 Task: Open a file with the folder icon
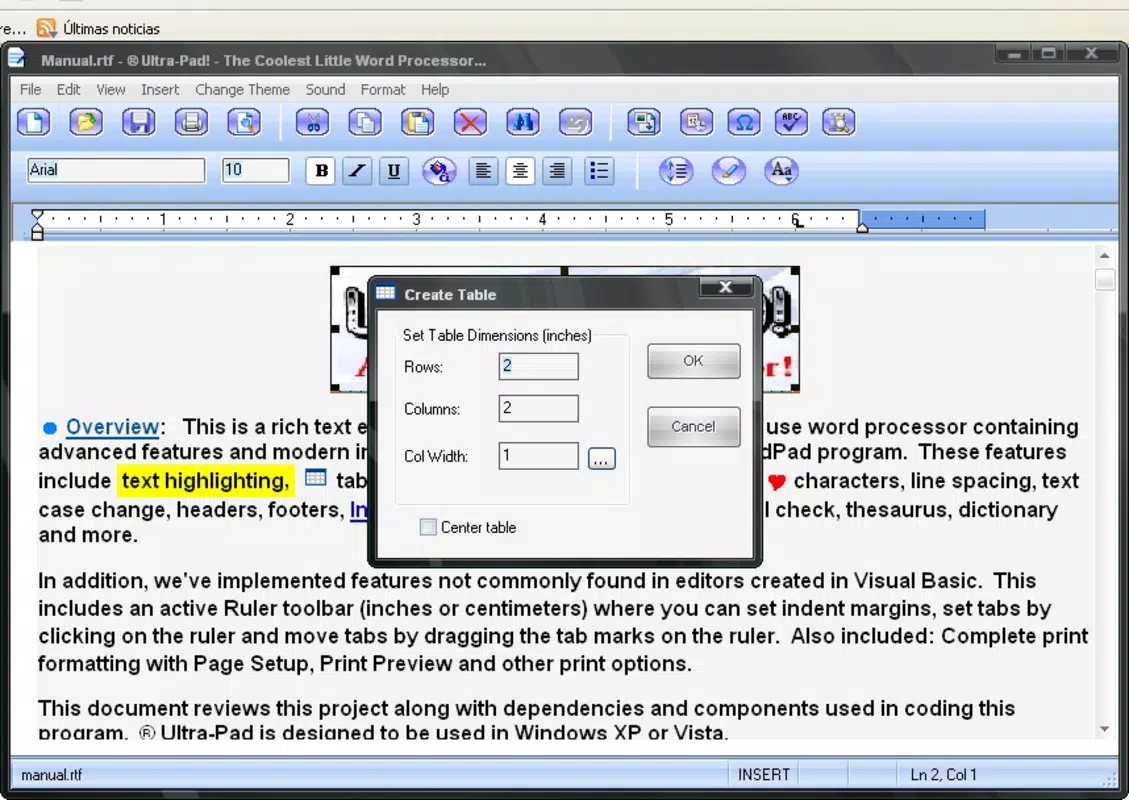coord(86,122)
